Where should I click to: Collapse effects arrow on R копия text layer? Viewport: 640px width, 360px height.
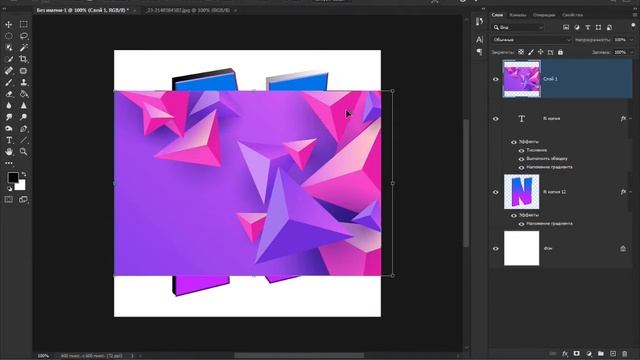[631, 119]
